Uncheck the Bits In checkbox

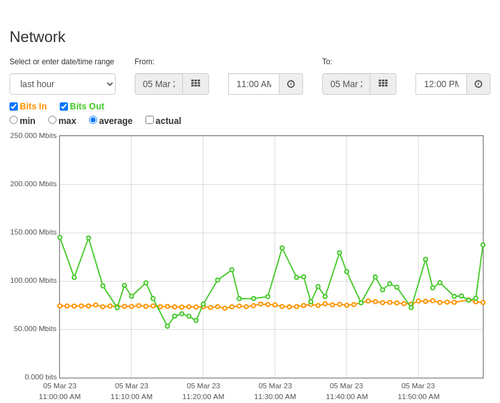click(x=14, y=106)
